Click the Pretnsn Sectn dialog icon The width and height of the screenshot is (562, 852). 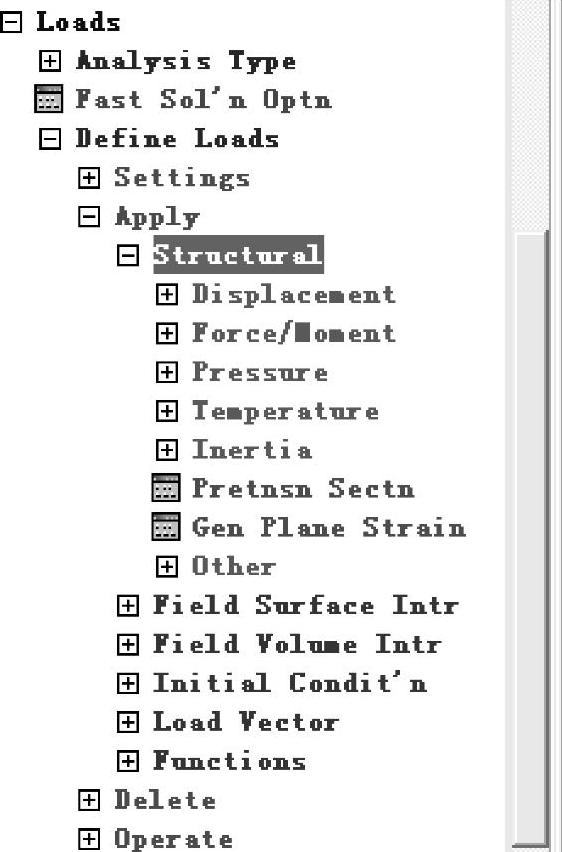point(166,487)
